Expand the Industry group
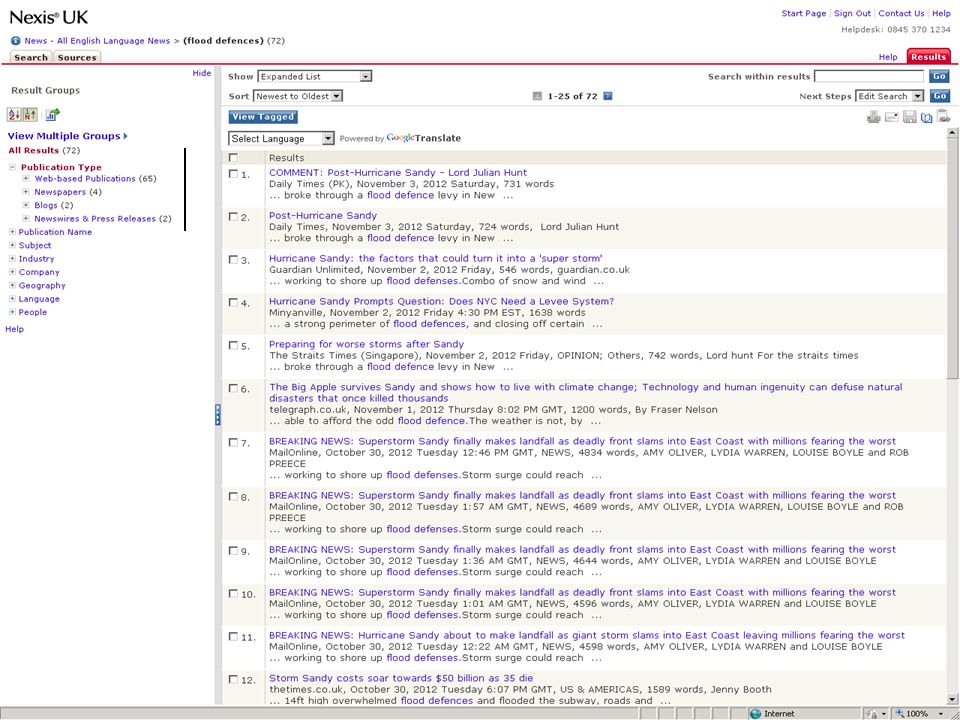Image resolution: width=960 pixels, height=720 pixels. coord(12,259)
